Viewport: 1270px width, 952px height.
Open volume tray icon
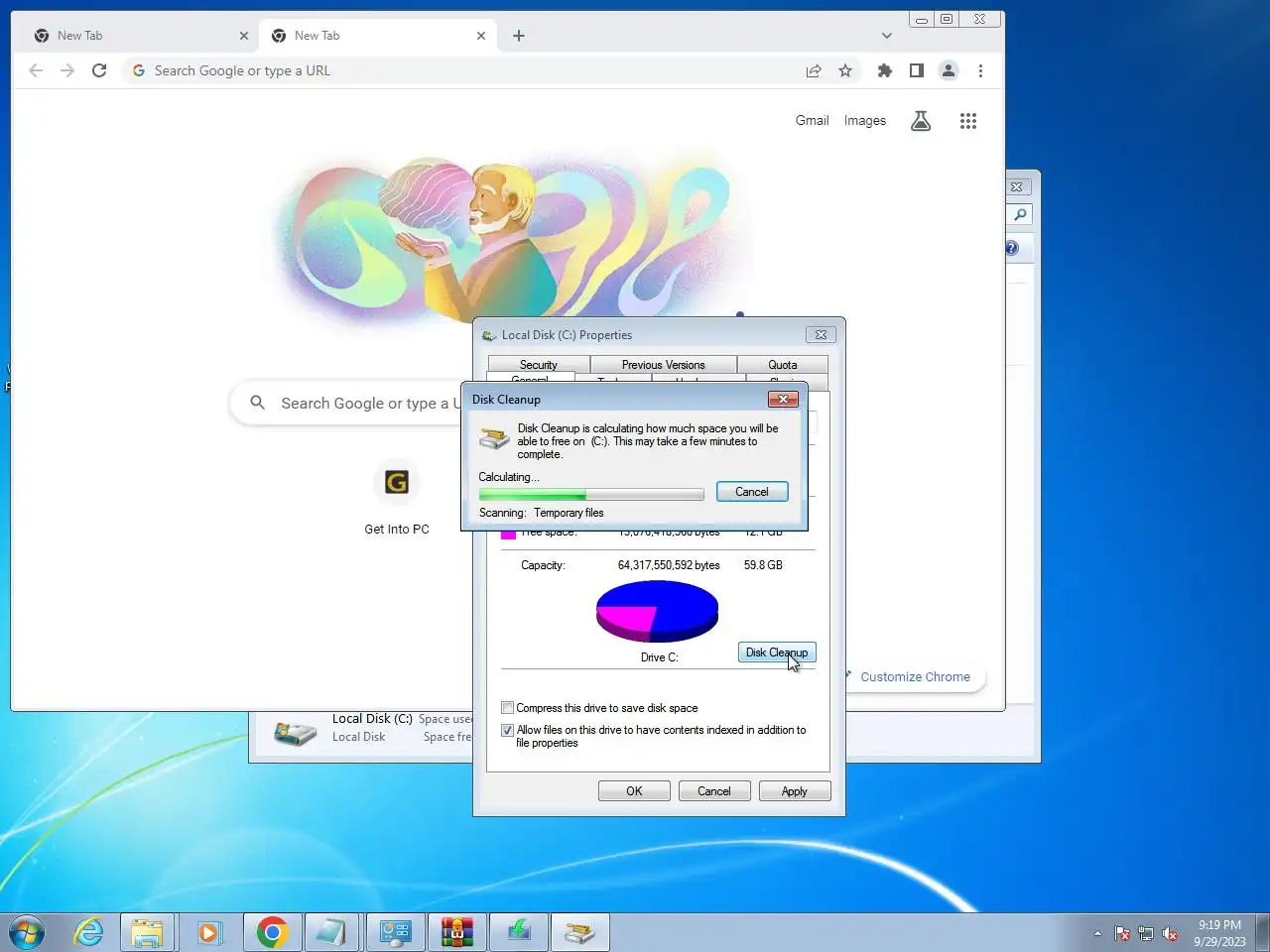[1171, 933]
